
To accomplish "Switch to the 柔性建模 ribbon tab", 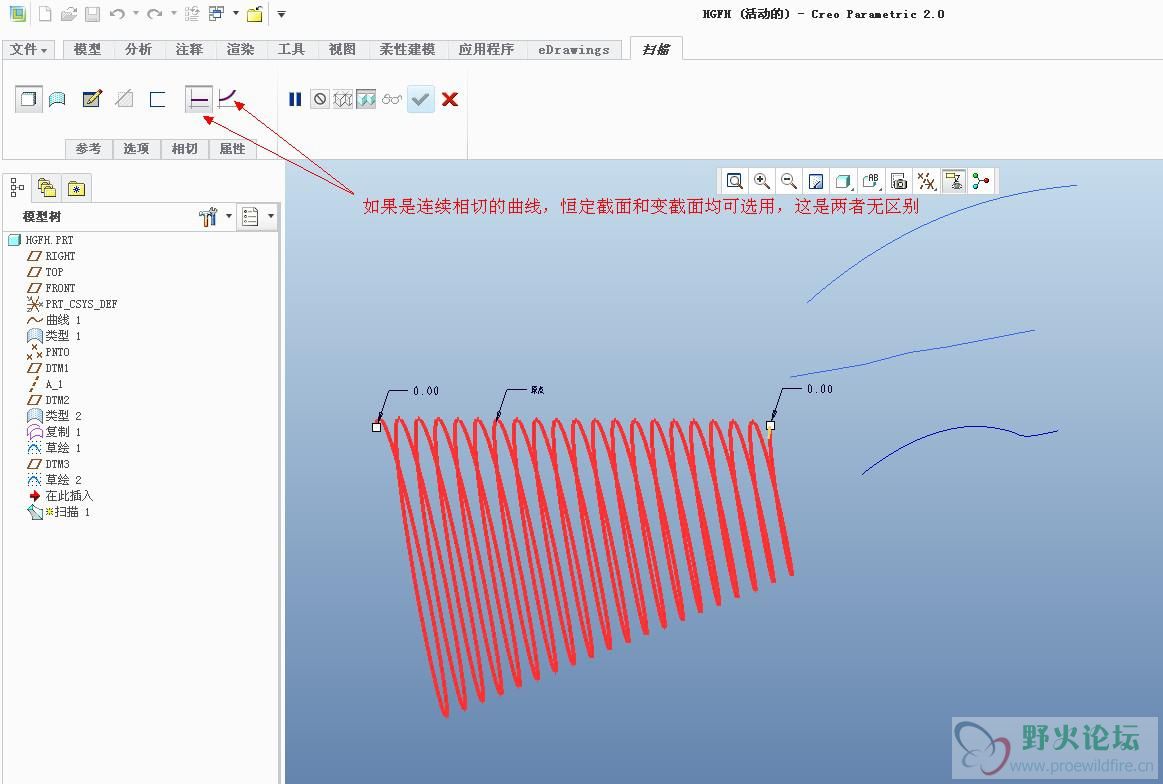I will [406, 49].
